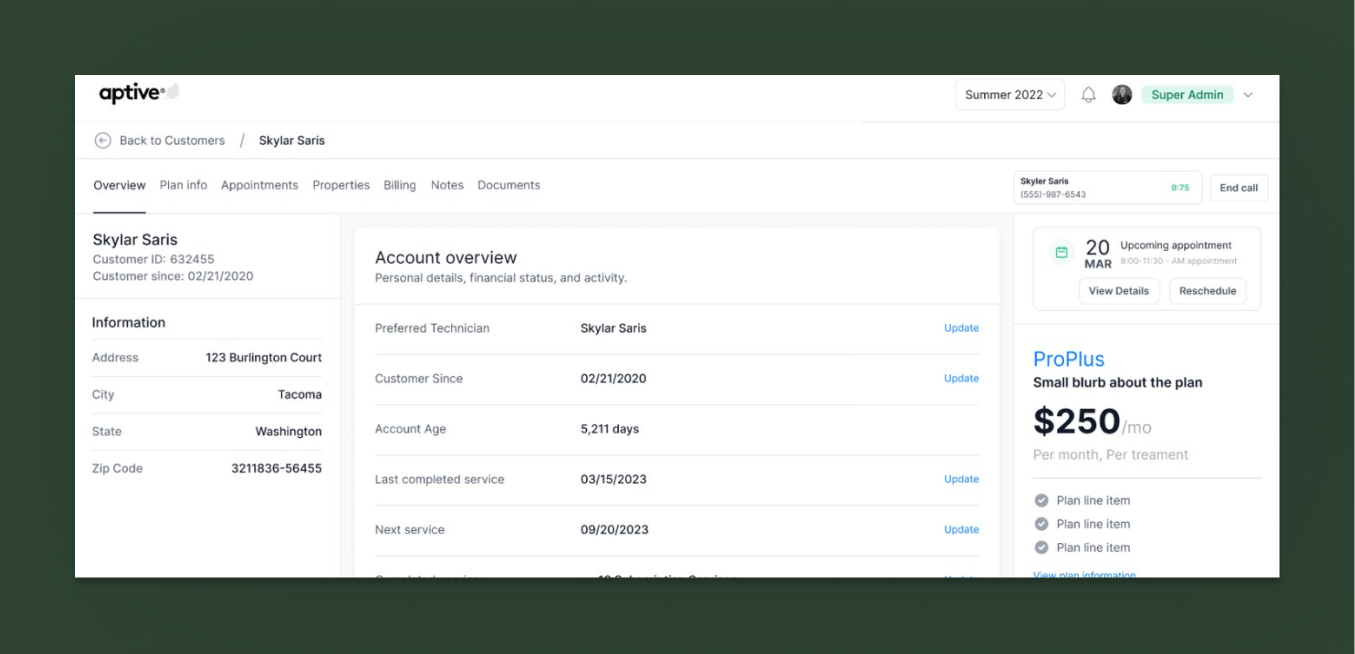This screenshot has height=654, width=1355.
Task: Click the (555)-987-6543 phone number
Action: 1053,194
